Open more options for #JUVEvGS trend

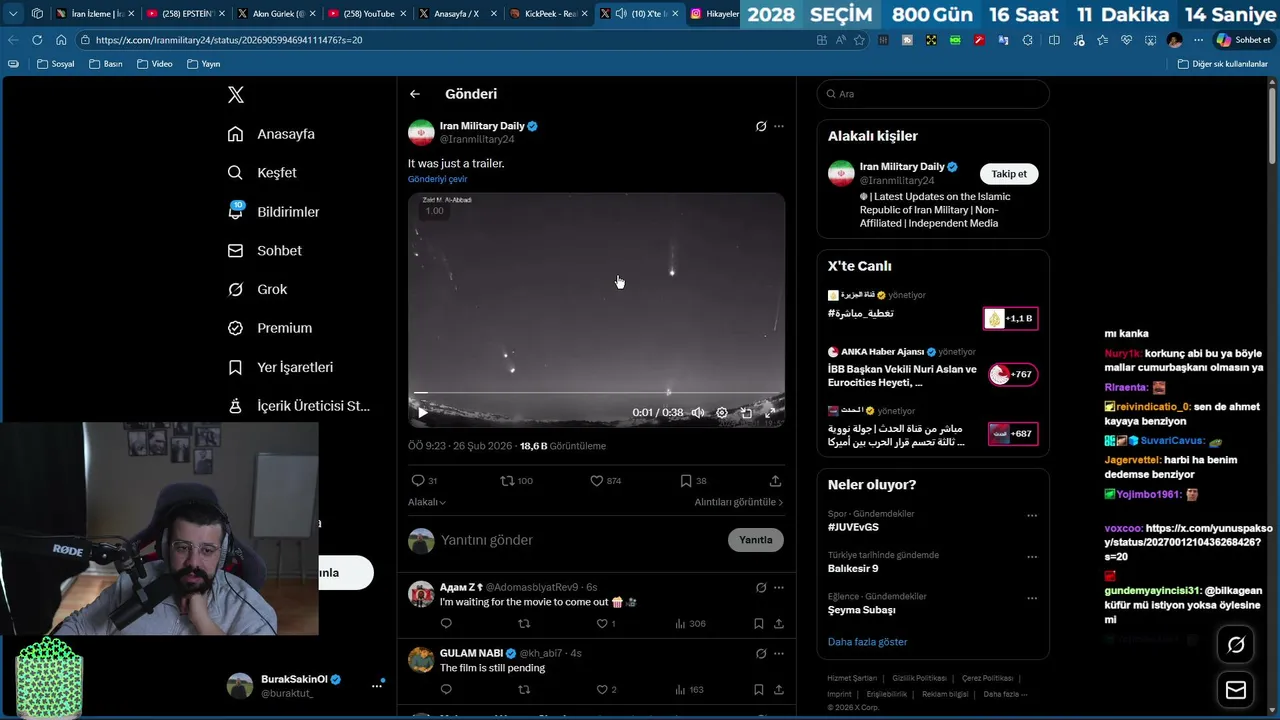(x=1032, y=516)
